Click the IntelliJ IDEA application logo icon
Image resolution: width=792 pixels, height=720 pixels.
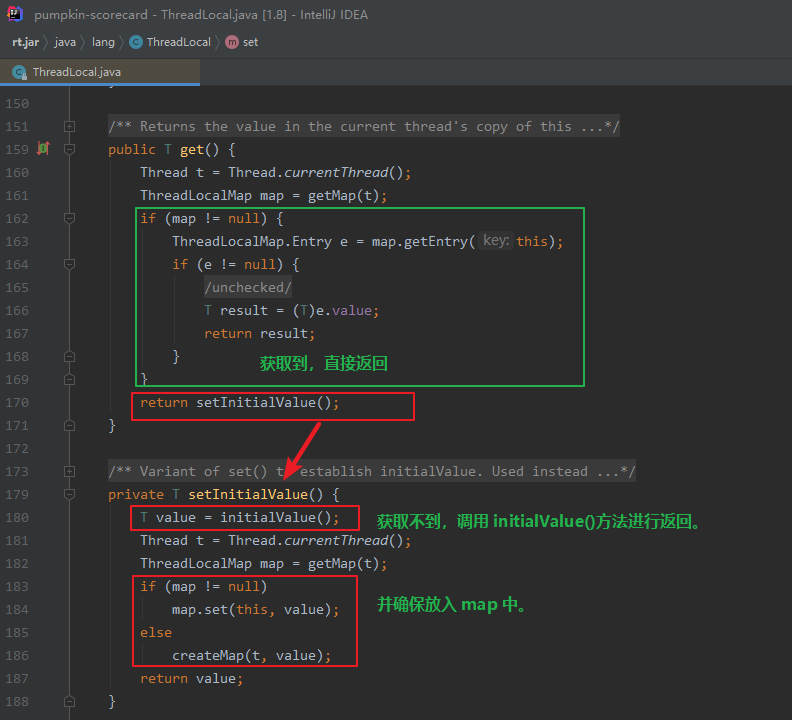pyautogui.click(x=15, y=14)
